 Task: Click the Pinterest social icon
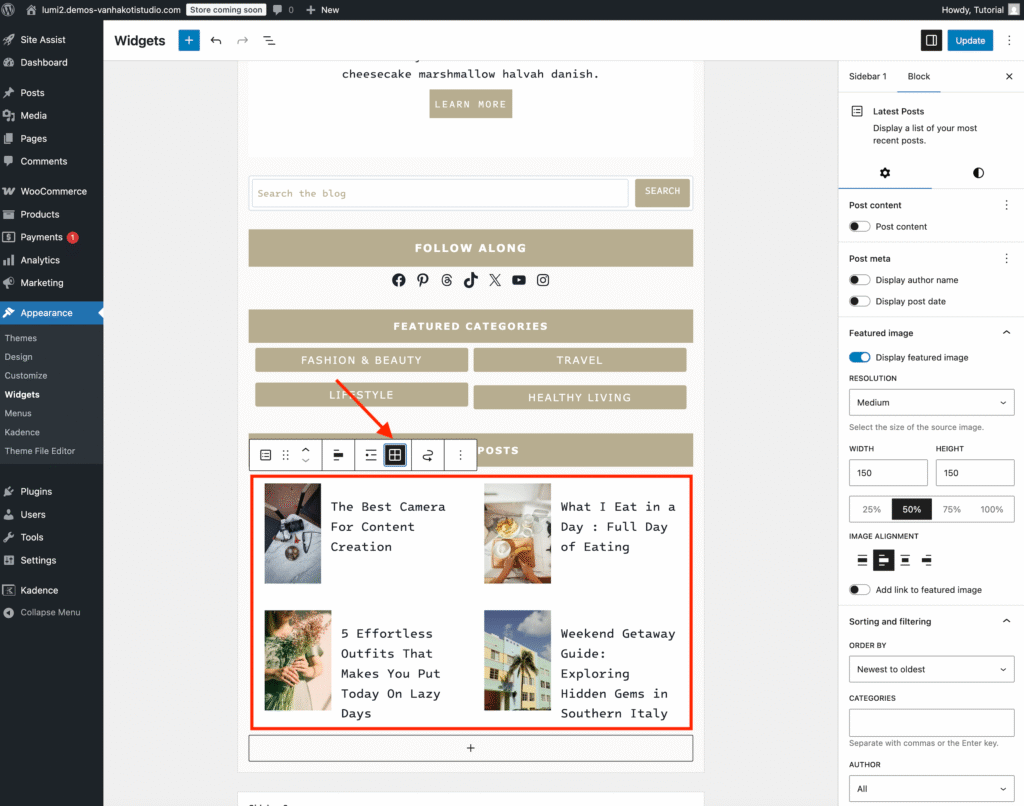tap(423, 280)
